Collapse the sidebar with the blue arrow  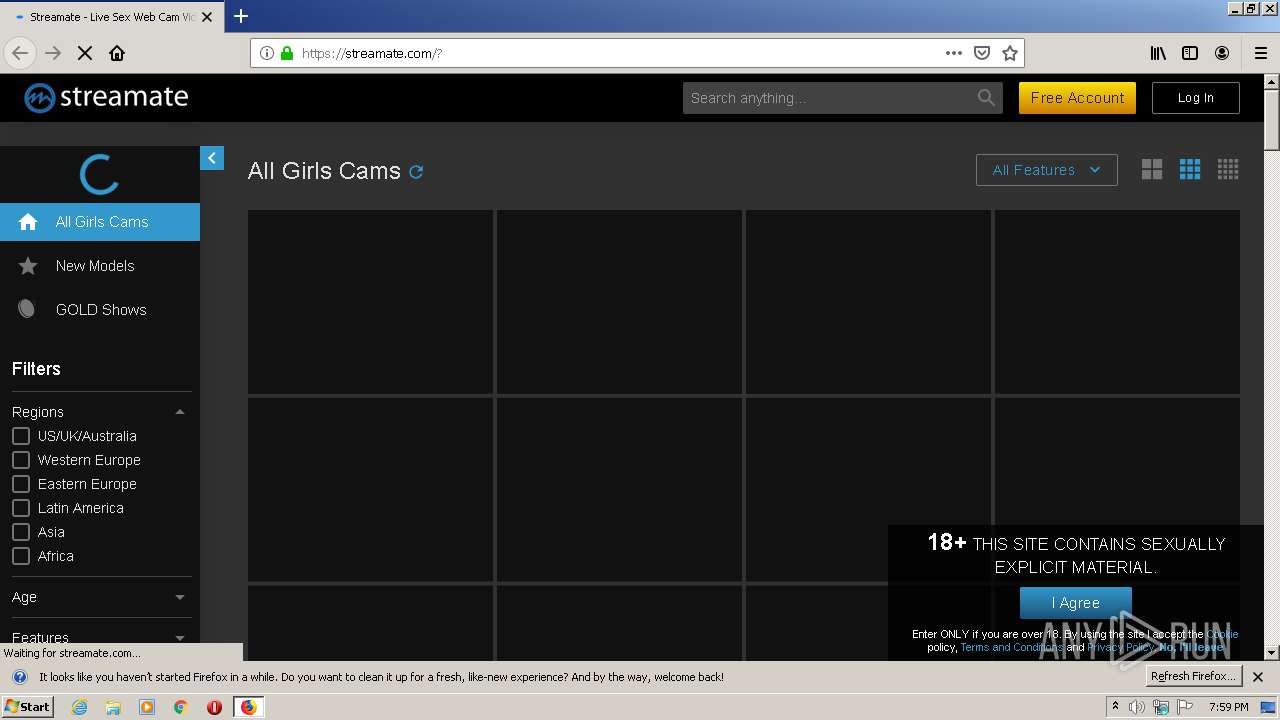(x=212, y=158)
